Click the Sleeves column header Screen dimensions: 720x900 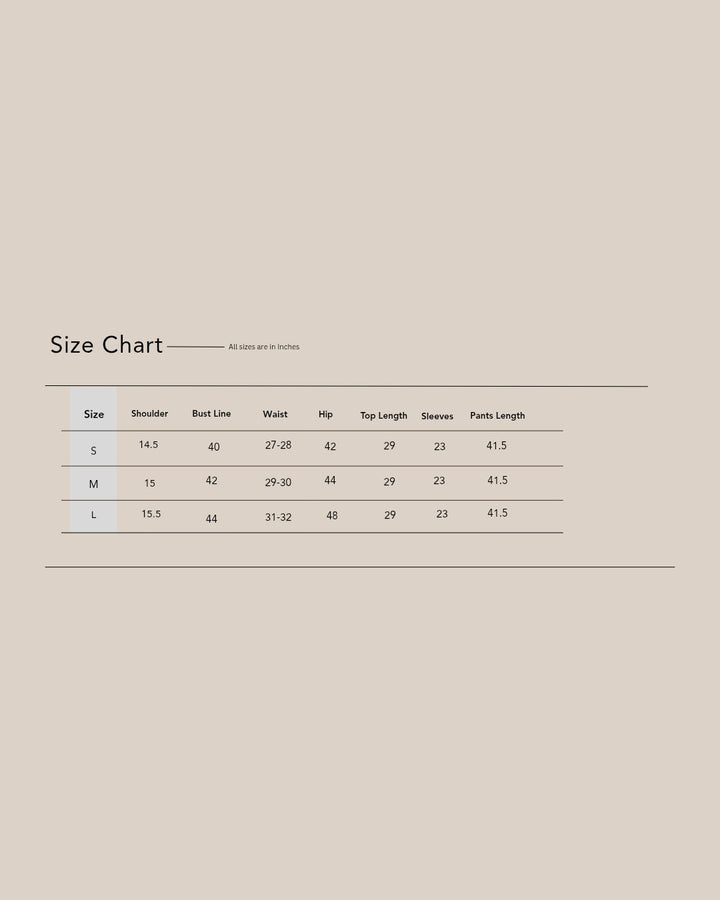click(437, 416)
